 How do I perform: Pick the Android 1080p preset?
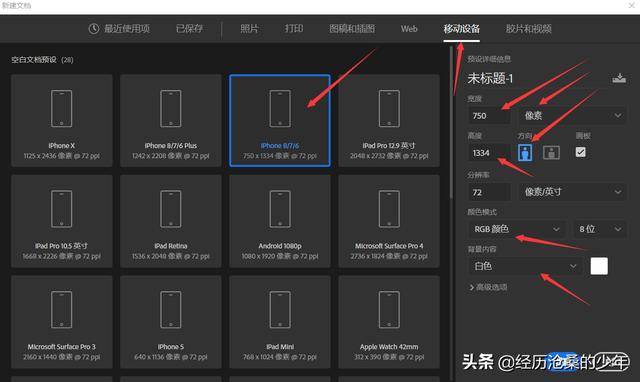click(280, 221)
